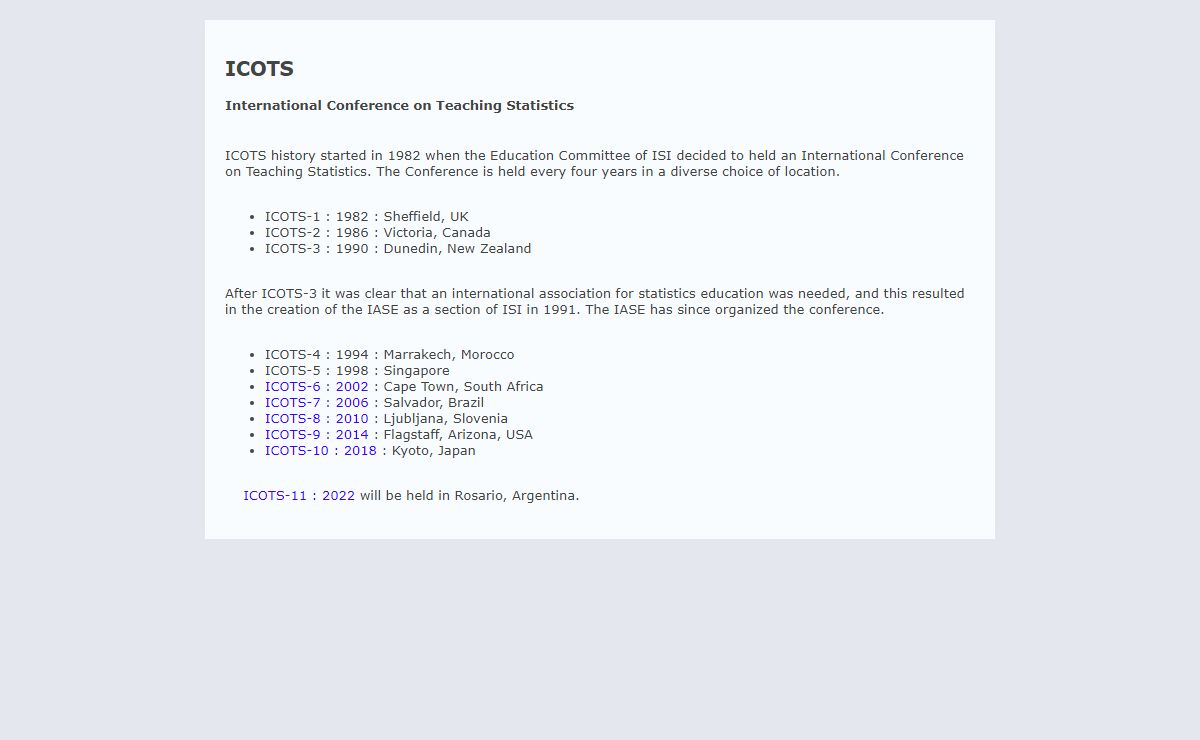Follow the ICOTS-8 : 2010 link
1200x740 pixels.
pos(317,418)
